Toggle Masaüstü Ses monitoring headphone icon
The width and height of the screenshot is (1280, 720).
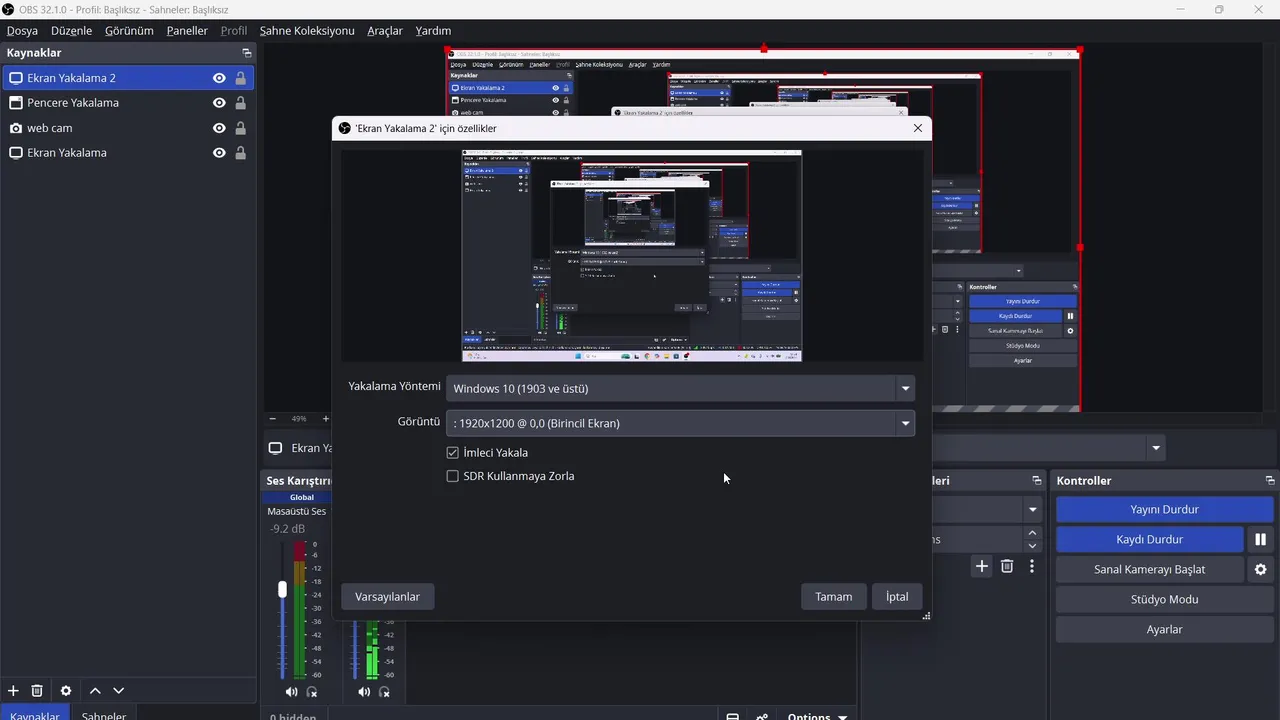[x=312, y=692]
